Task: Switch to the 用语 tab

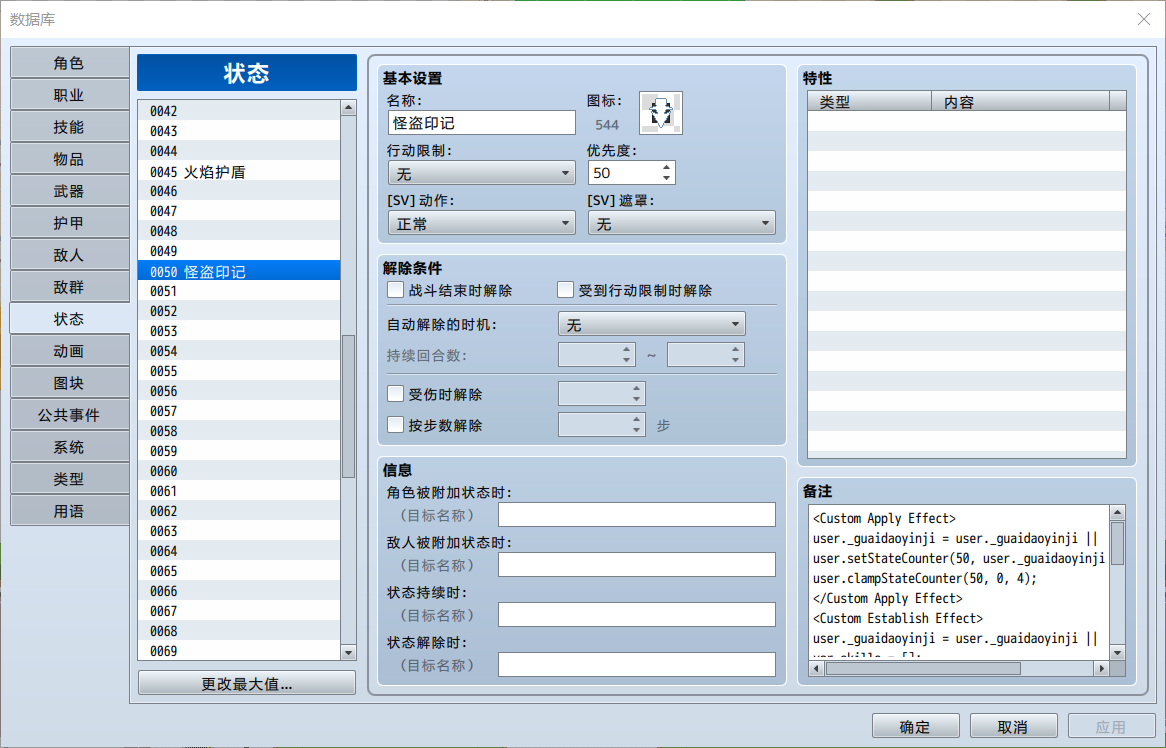Action: (69, 511)
